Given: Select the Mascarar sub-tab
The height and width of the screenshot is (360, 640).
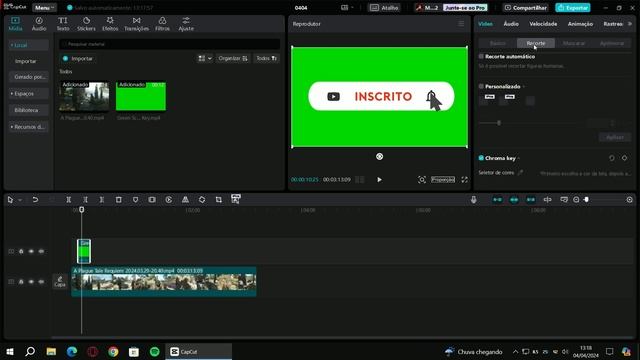Looking at the screenshot, I should 574,43.
